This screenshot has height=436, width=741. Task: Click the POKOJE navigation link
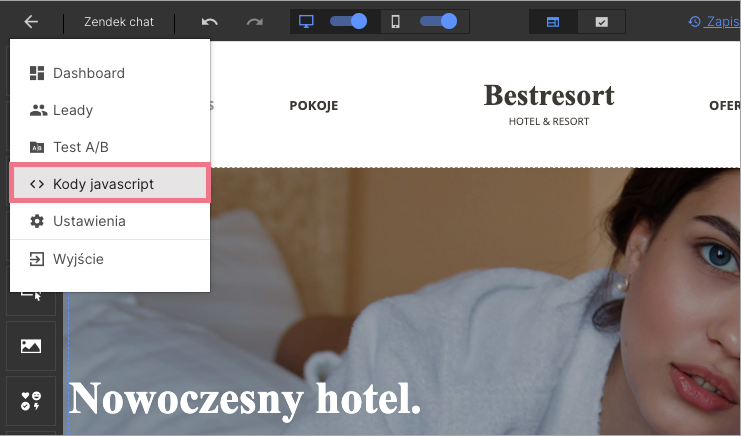314,106
